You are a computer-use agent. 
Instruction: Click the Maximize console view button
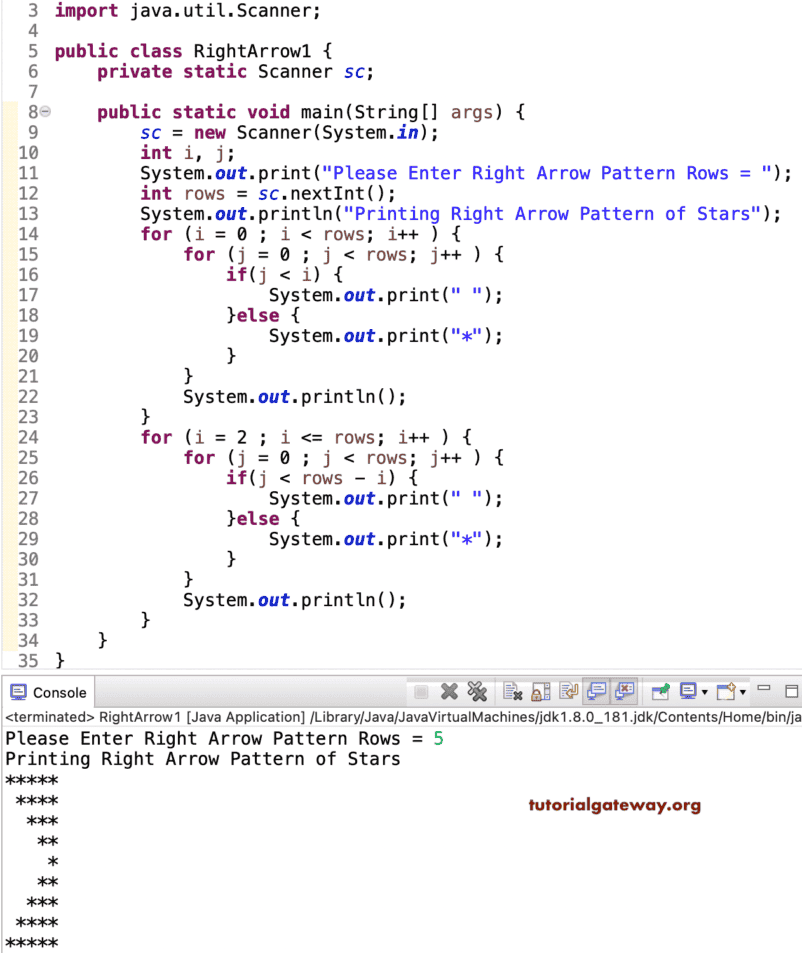point(793,690)
